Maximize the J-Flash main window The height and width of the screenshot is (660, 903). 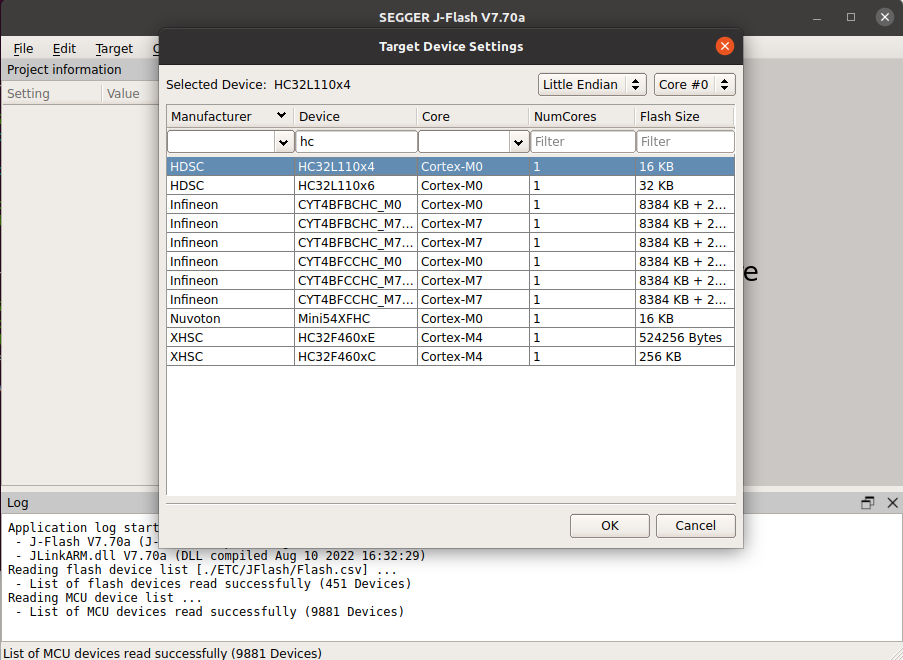click(851, 17)
